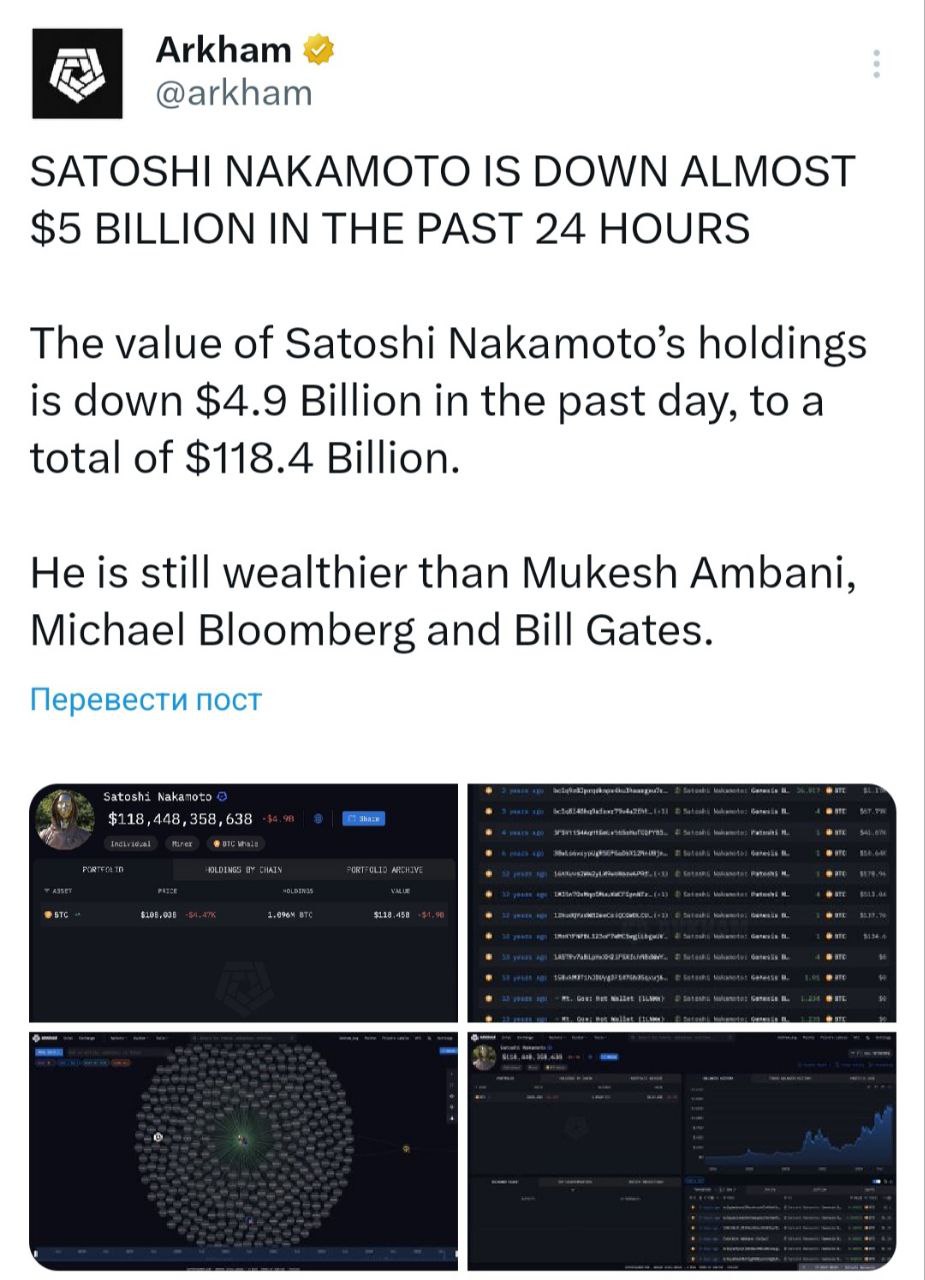This screenshot has width=925, height=1280.
Task: Open the transaction list image thumbnail
Action: 681,901
